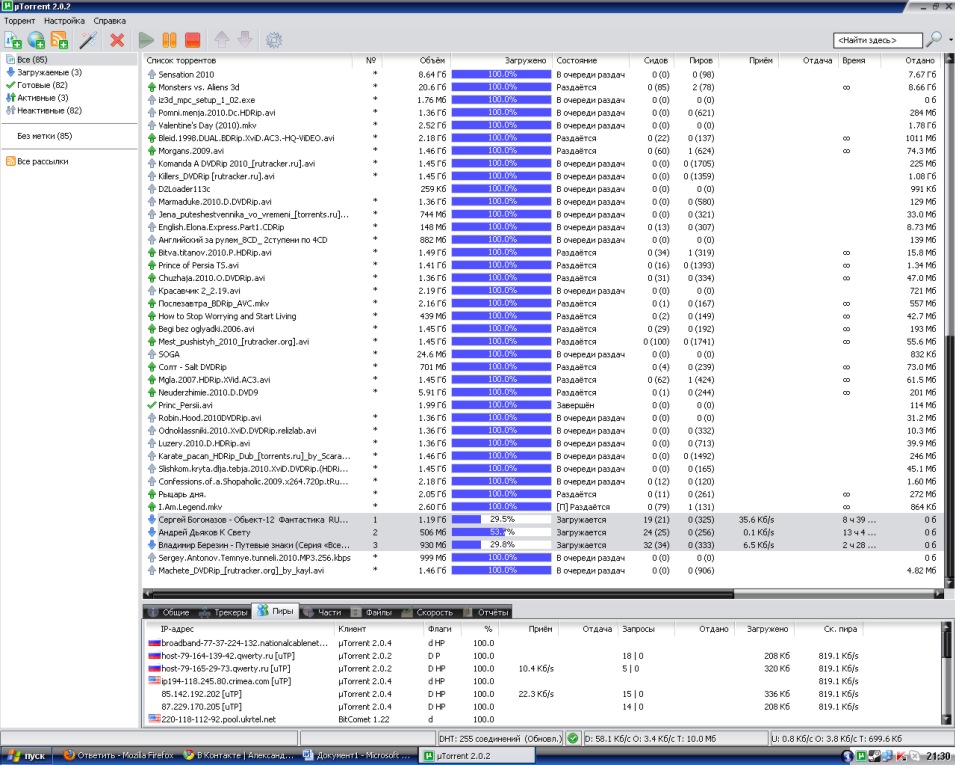Open the Windows пуск start button
The width and height of the screenshot is (955, 765).
coord(26,756)
